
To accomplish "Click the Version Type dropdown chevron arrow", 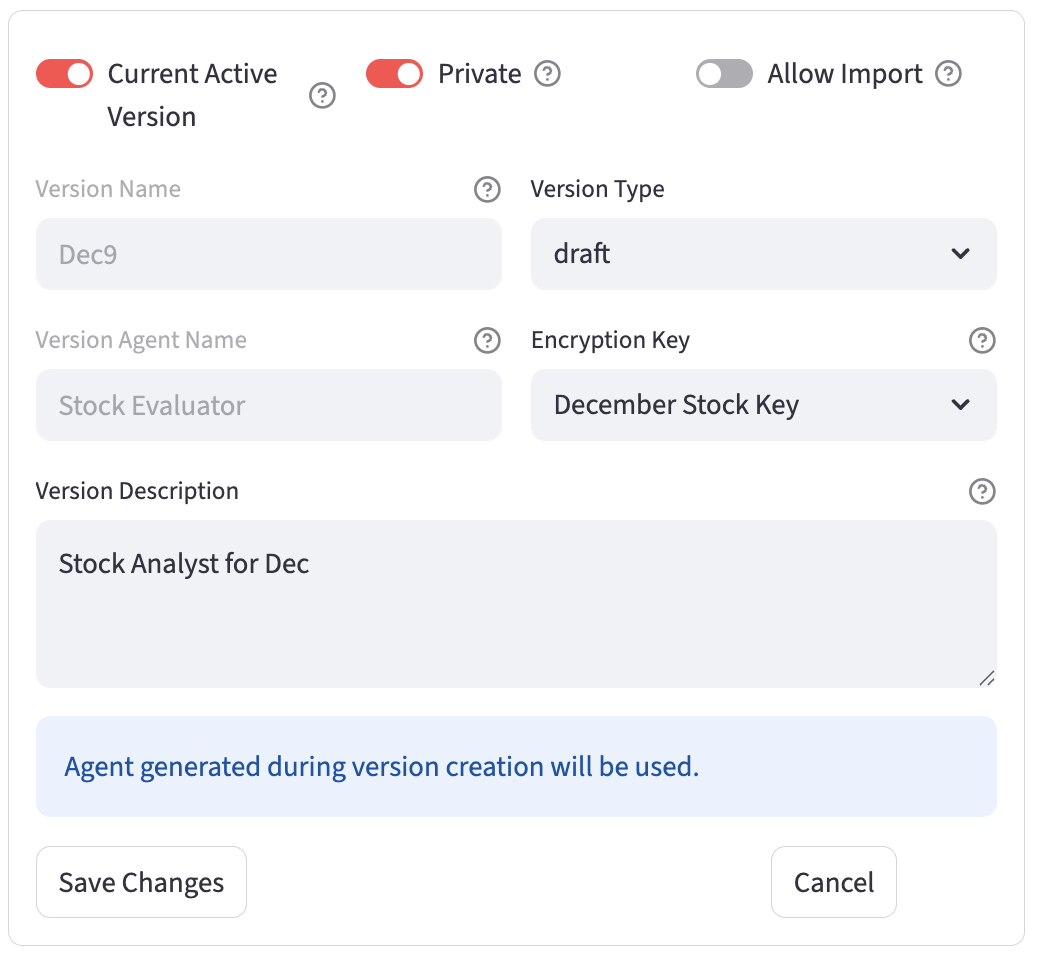I will [x=960, y=254].
